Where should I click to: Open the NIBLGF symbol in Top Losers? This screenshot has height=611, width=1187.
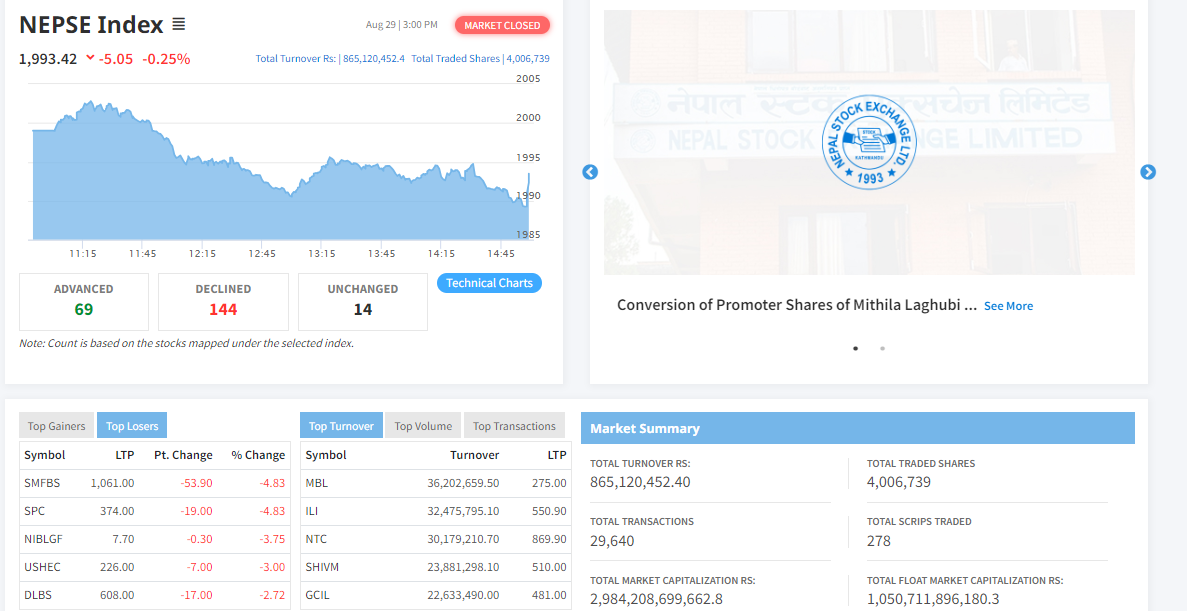pos(42,539)
